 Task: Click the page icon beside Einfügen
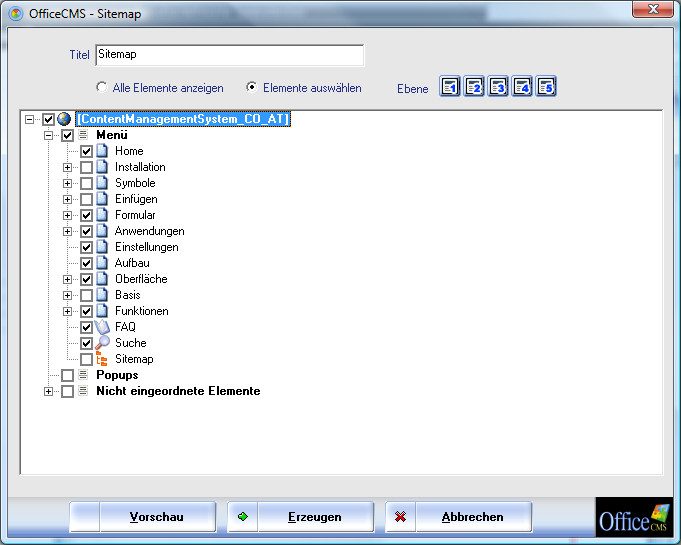[102, 199]
